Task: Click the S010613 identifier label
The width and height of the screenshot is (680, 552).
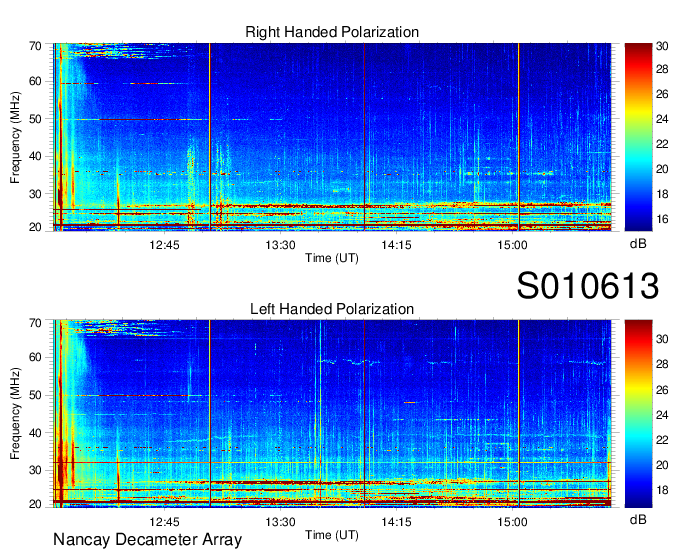Action: 588,285
